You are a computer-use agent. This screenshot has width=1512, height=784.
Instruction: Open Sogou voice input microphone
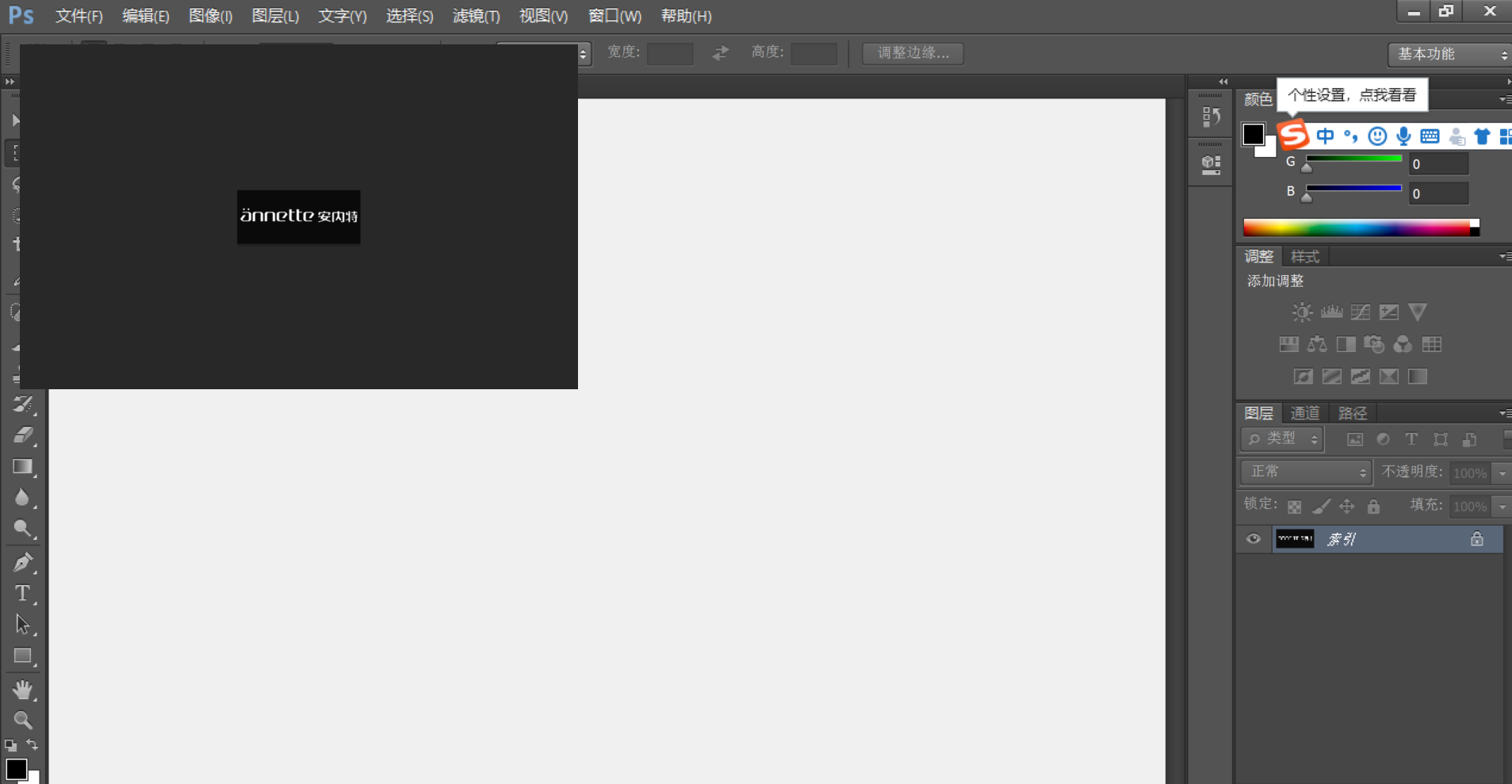tap(1403, 136)
